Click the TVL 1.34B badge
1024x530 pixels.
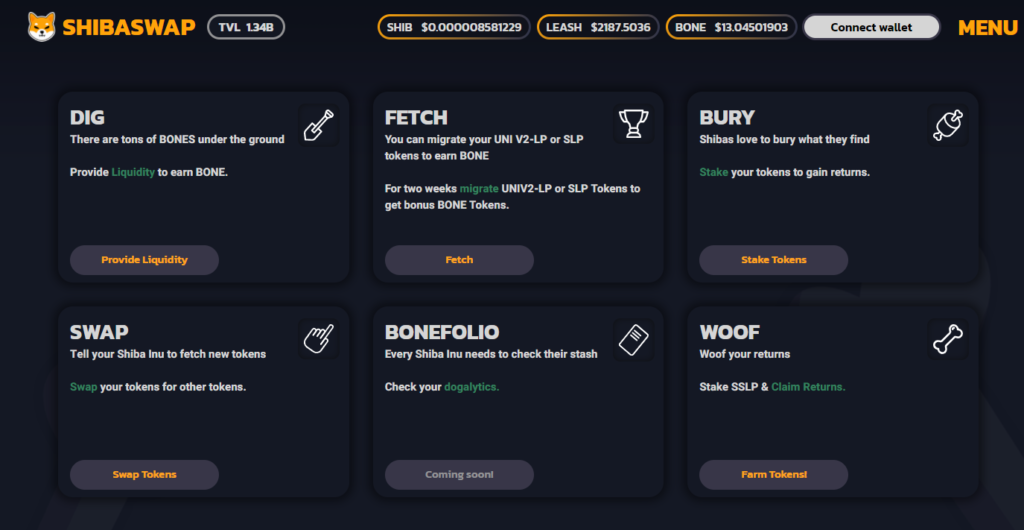(246, 27)
